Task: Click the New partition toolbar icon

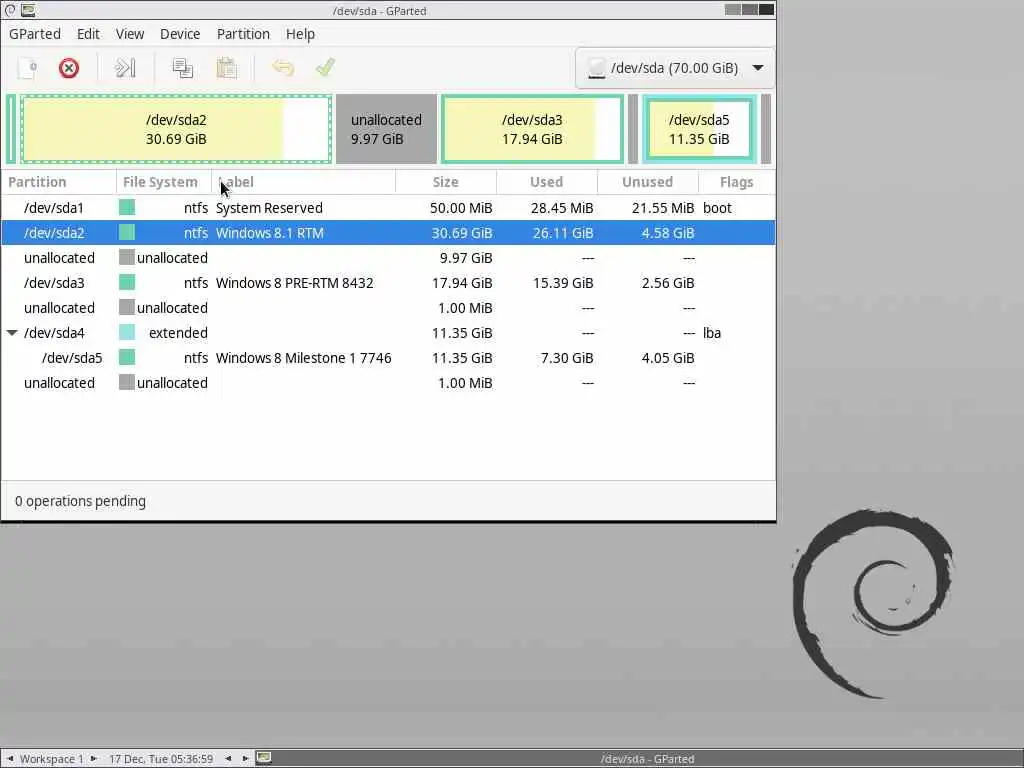Action: [x=27, y=68]
